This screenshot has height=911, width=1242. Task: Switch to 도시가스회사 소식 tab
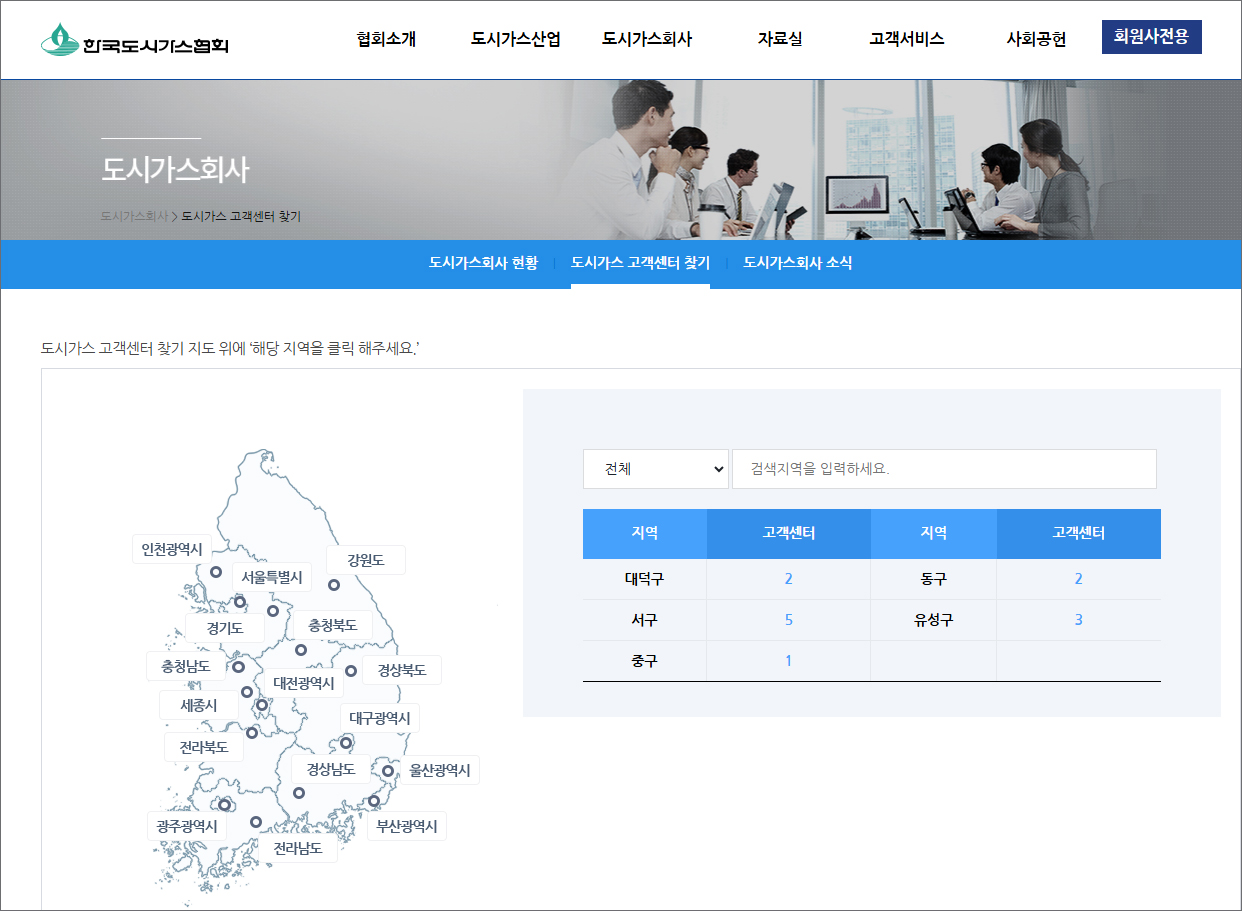click(x=798, y=263)
